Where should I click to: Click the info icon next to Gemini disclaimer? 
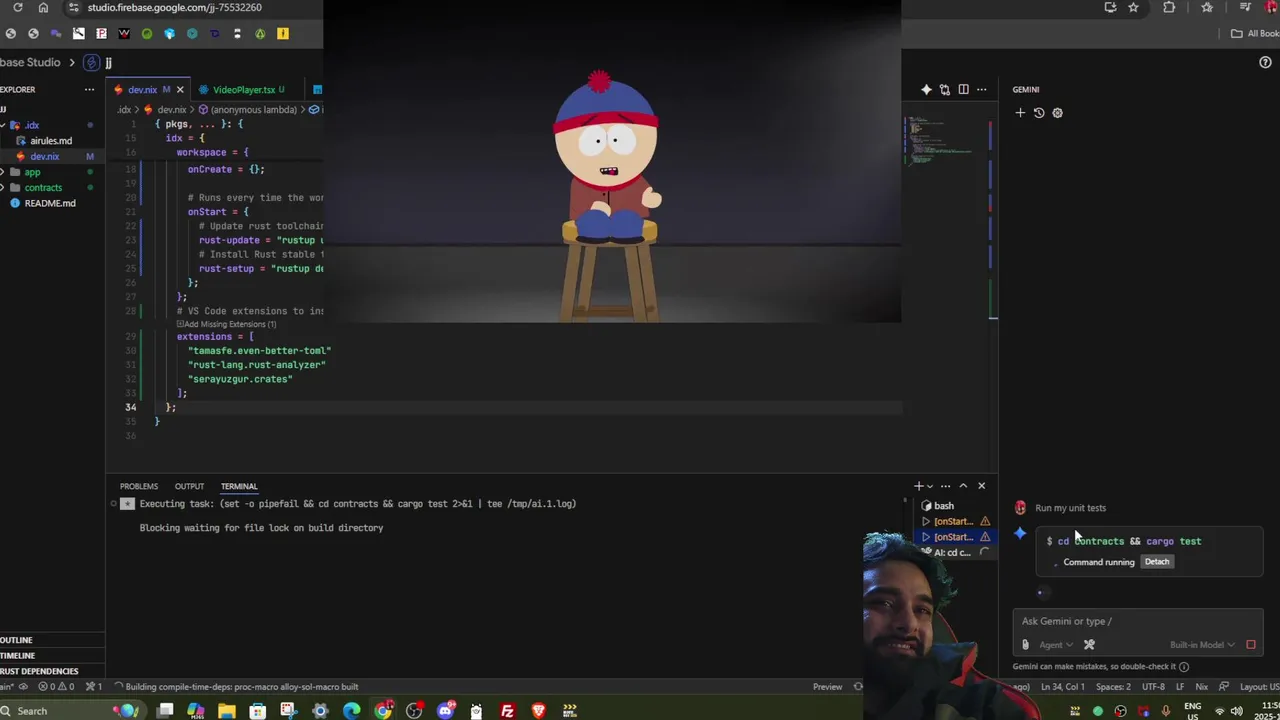(1184, 667)
